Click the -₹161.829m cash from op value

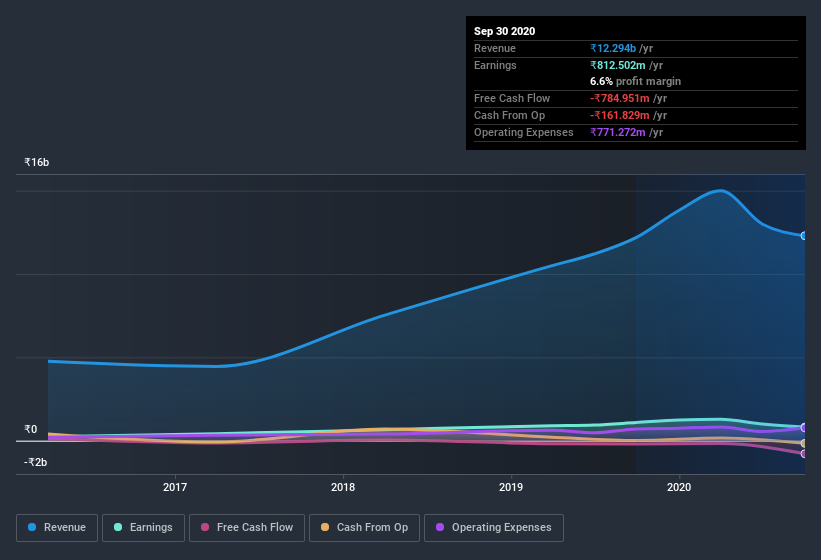[620, 115]
